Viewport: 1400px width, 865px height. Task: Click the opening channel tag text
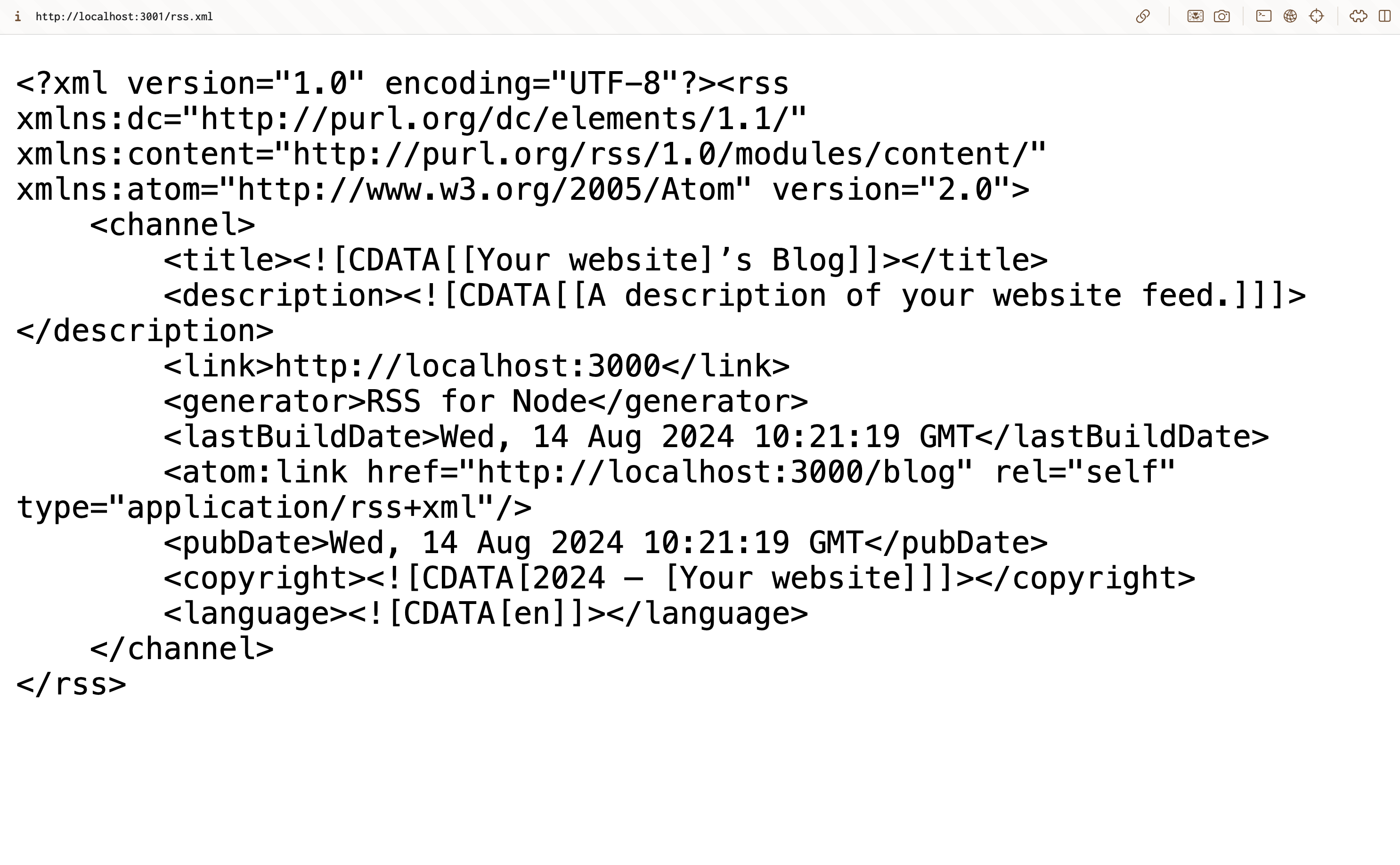coord(173,225)
